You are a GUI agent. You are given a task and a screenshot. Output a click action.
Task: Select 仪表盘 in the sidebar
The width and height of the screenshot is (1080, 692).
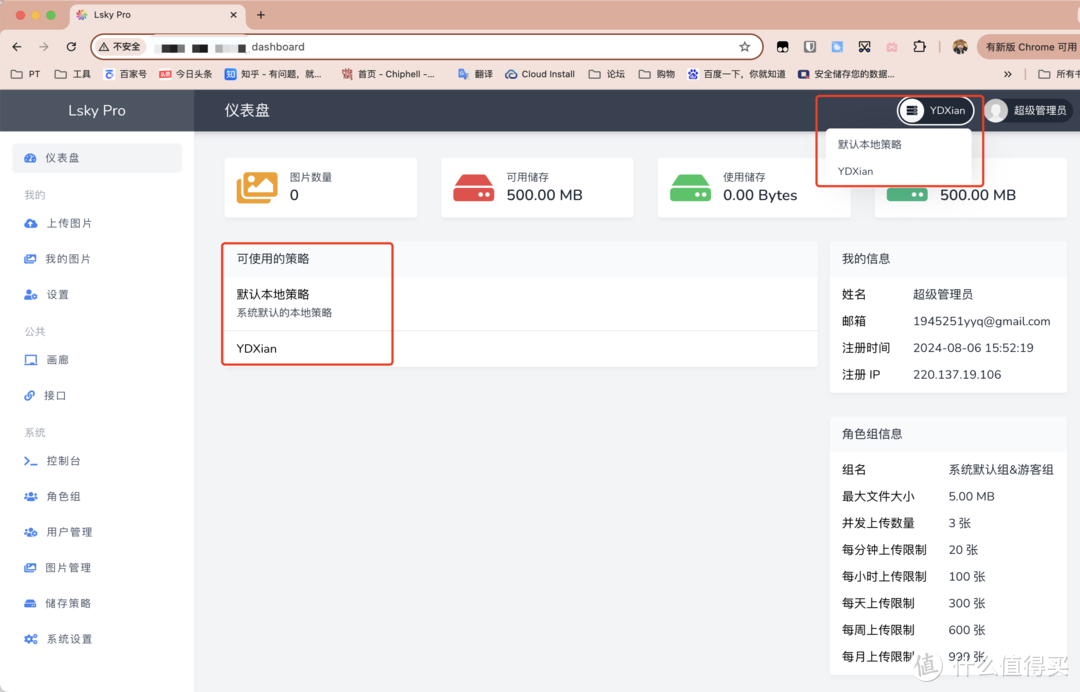tap(60, 157)
